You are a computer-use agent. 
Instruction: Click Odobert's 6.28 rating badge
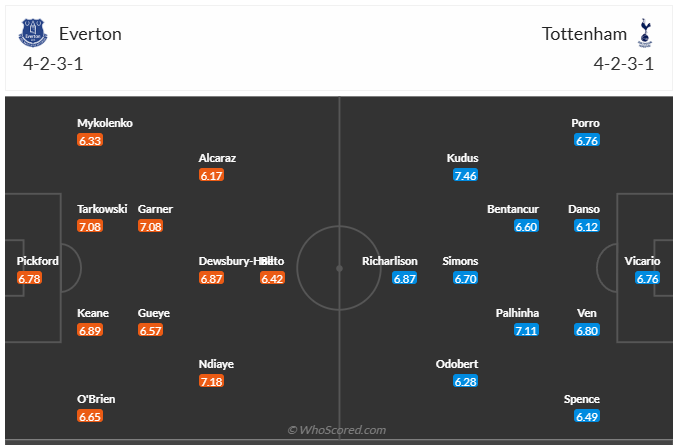(465, 382)
